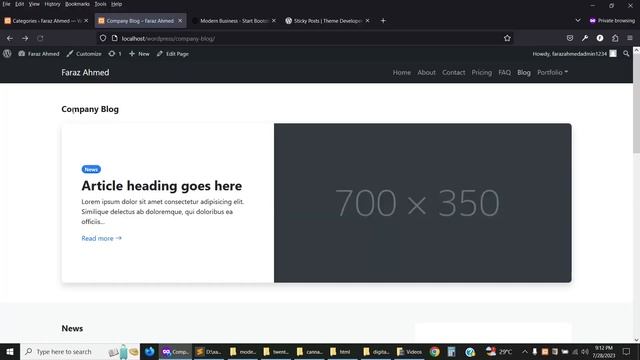Go to the Home nav link

coord(402,72)
